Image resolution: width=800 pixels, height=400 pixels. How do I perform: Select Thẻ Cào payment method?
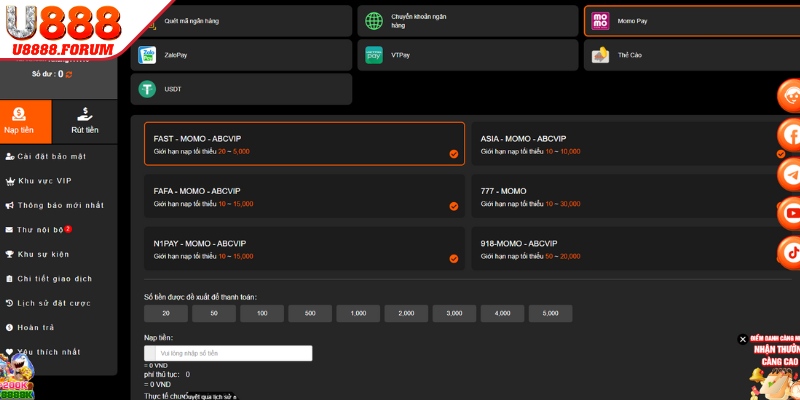point(692,55)
